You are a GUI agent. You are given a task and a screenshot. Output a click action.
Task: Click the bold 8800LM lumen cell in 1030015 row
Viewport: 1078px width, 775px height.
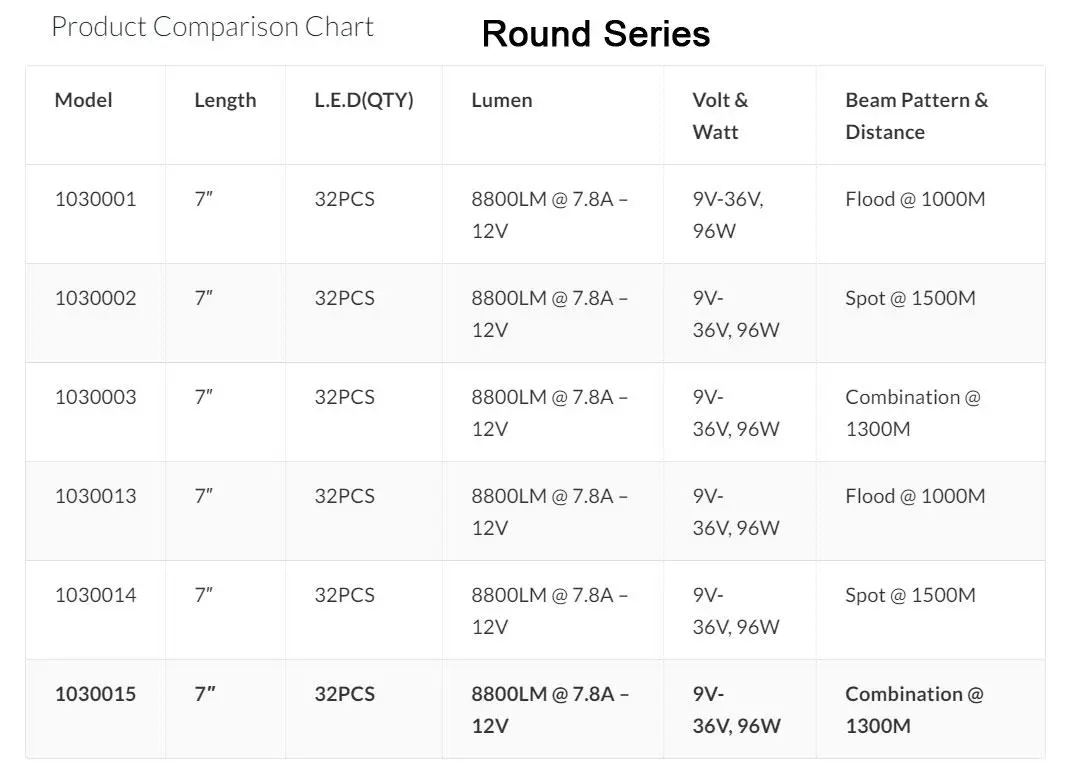(550, 710)
